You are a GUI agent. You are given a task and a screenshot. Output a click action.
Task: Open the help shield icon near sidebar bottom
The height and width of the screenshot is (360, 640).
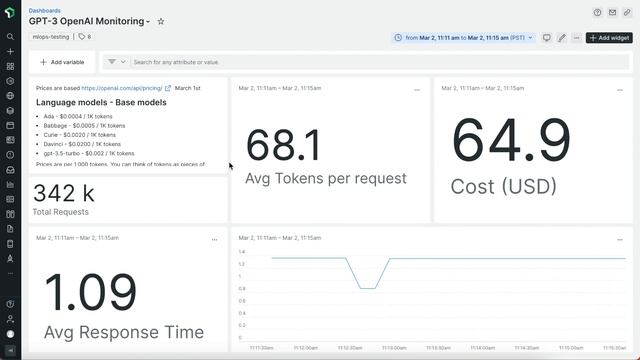(x=10, y=304)
